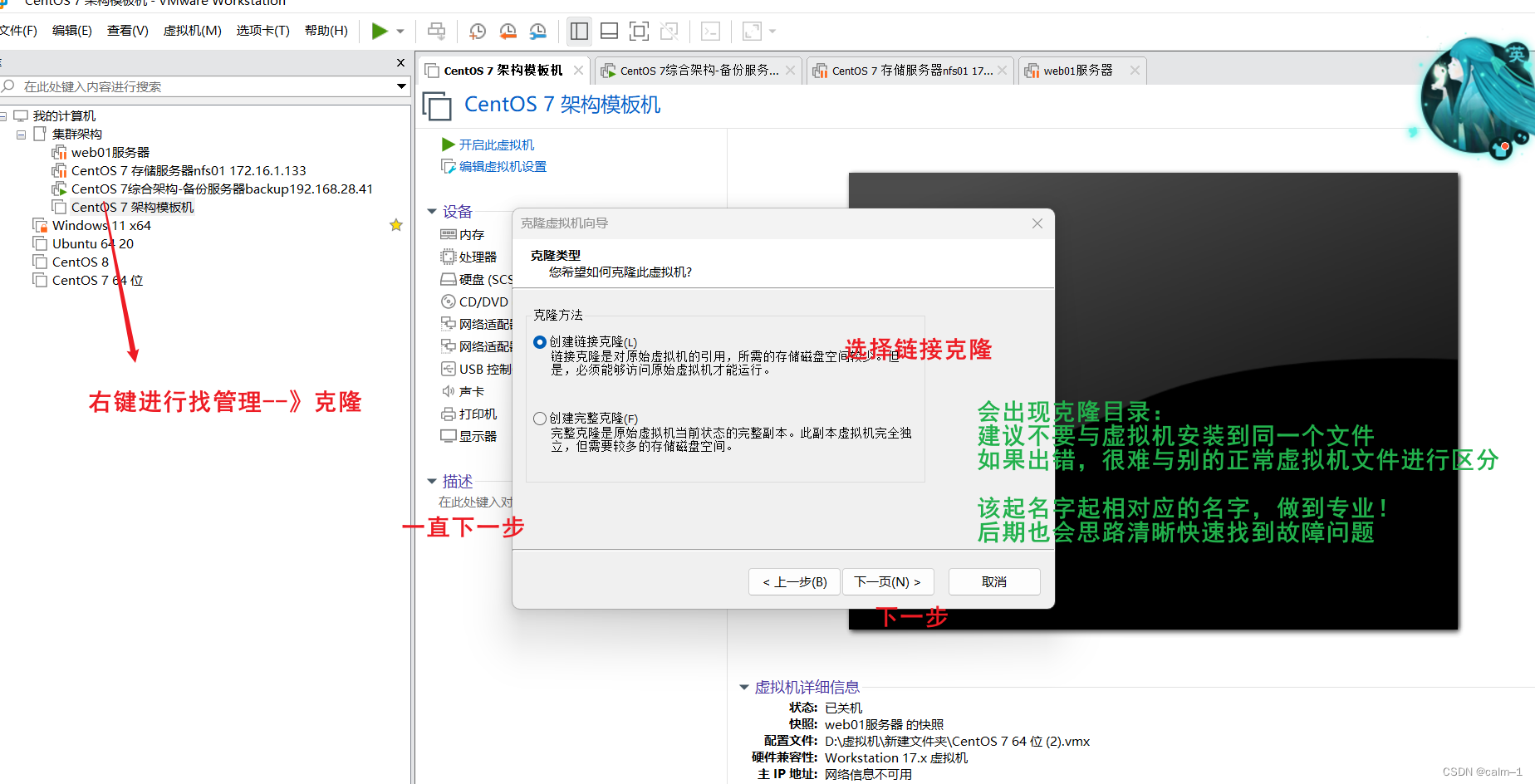Click the take snapshot clock icon

coord(478,32)
